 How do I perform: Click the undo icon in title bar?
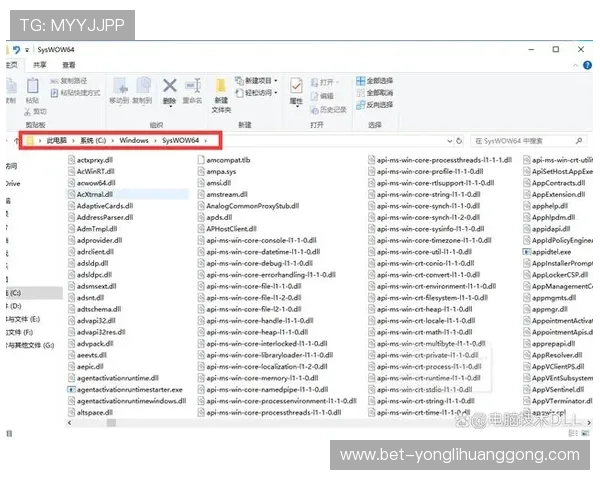pyautogui.click(x=16, y=50)
